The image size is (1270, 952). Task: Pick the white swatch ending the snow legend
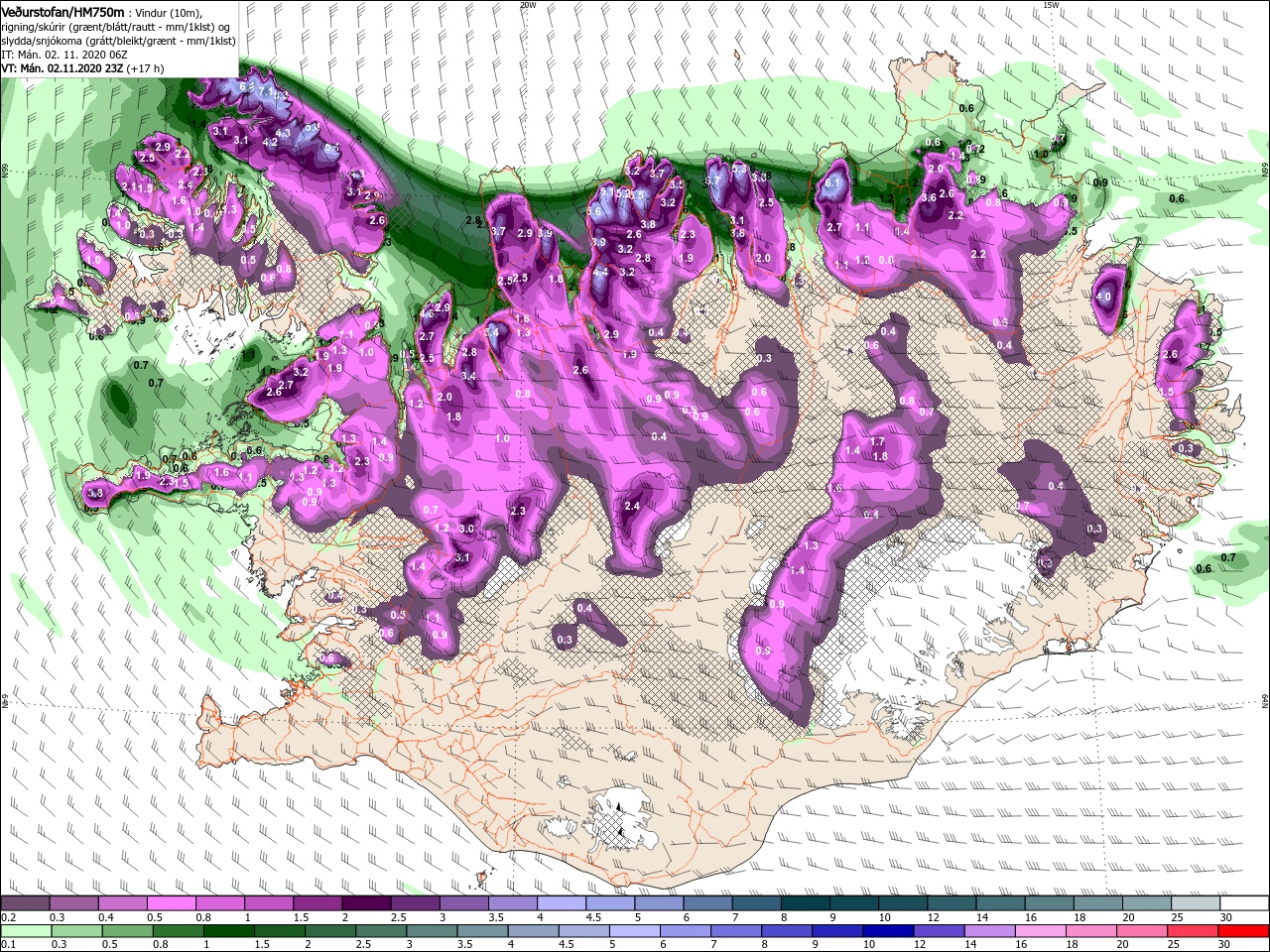pyautogui.click(x=1245, y=903)
